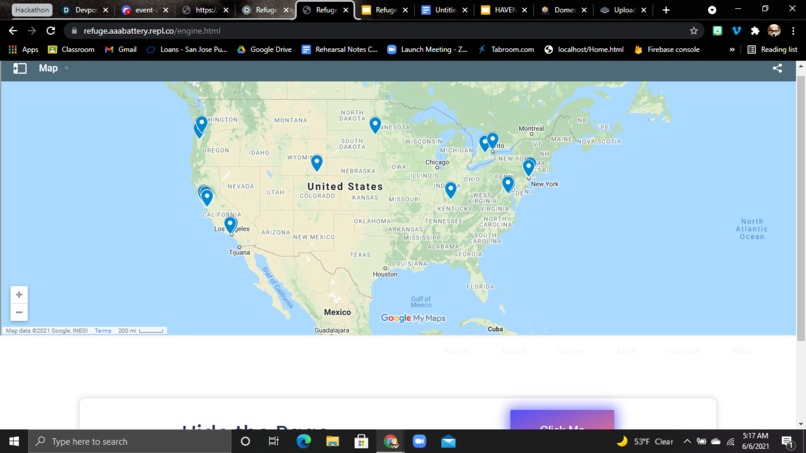Image resolution: width=806 pixels, height=453 pixels.
Task: Open the localhost/Home.html bookmark
Action: pyautogui.click(x=584, y=49)
